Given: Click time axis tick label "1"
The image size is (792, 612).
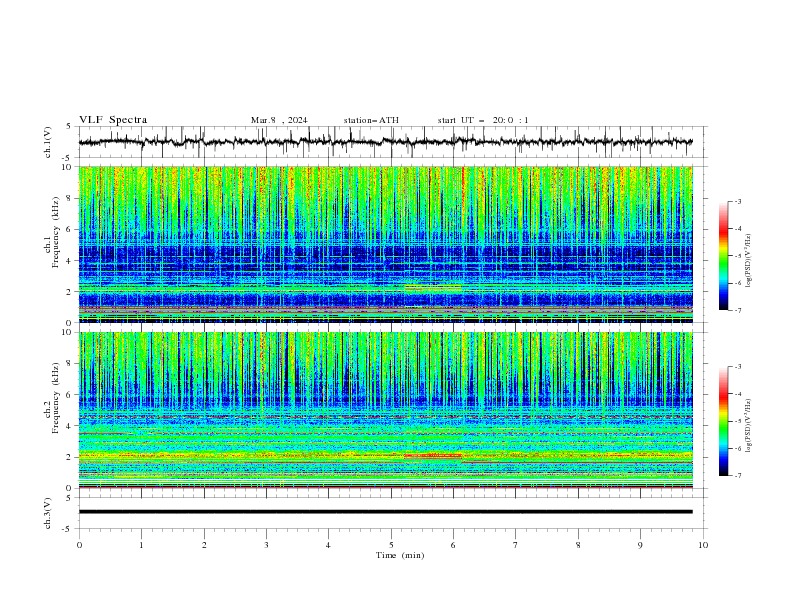Looking at the screenshot, I should [141, 545].
